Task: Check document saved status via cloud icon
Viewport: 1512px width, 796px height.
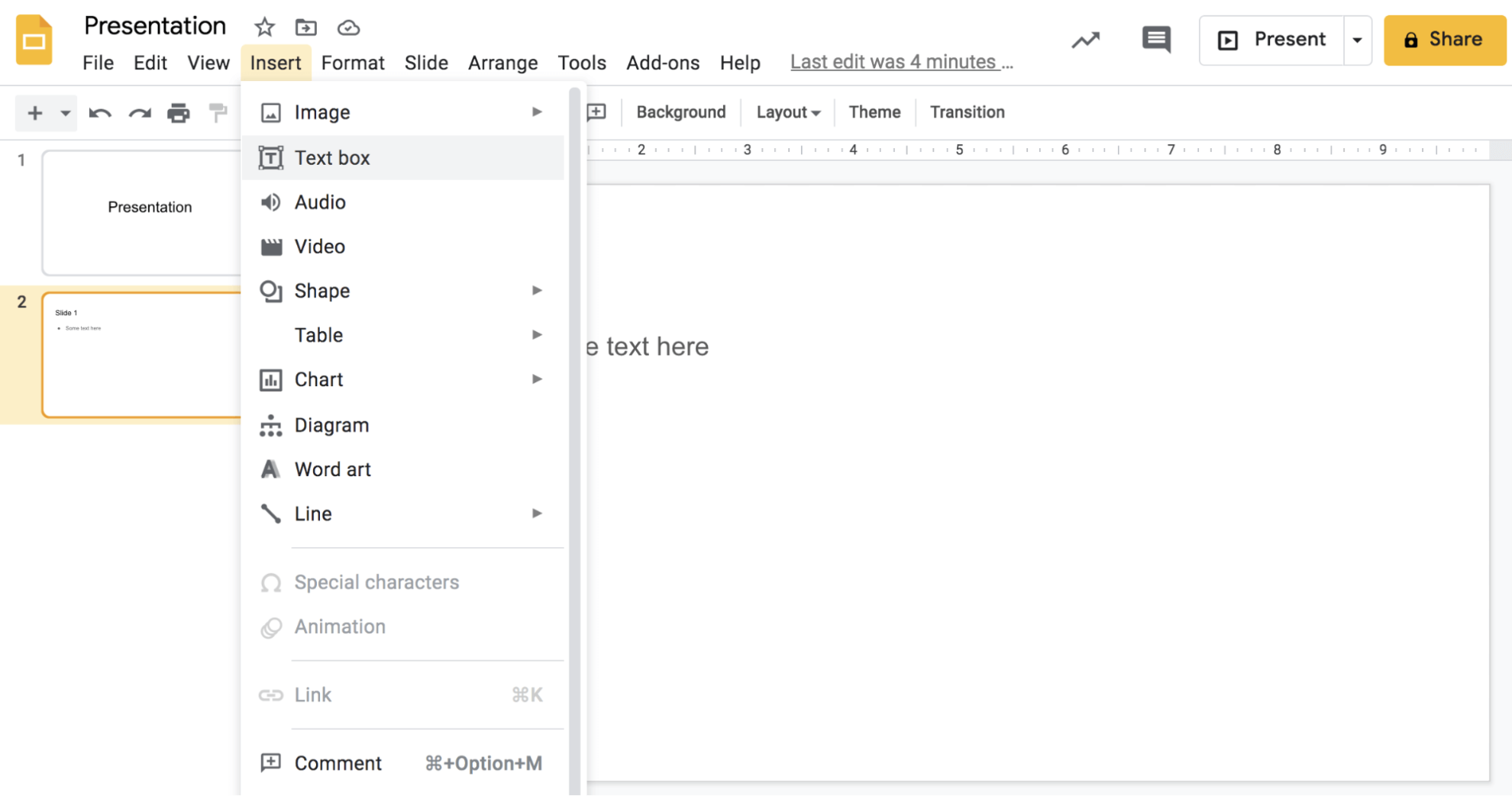Action: point(348,27)
